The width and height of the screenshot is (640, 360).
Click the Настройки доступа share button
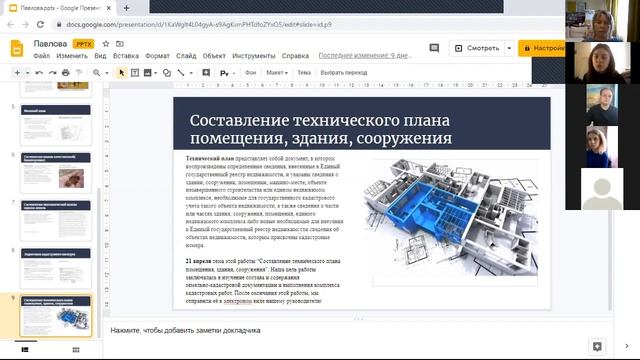542,48
